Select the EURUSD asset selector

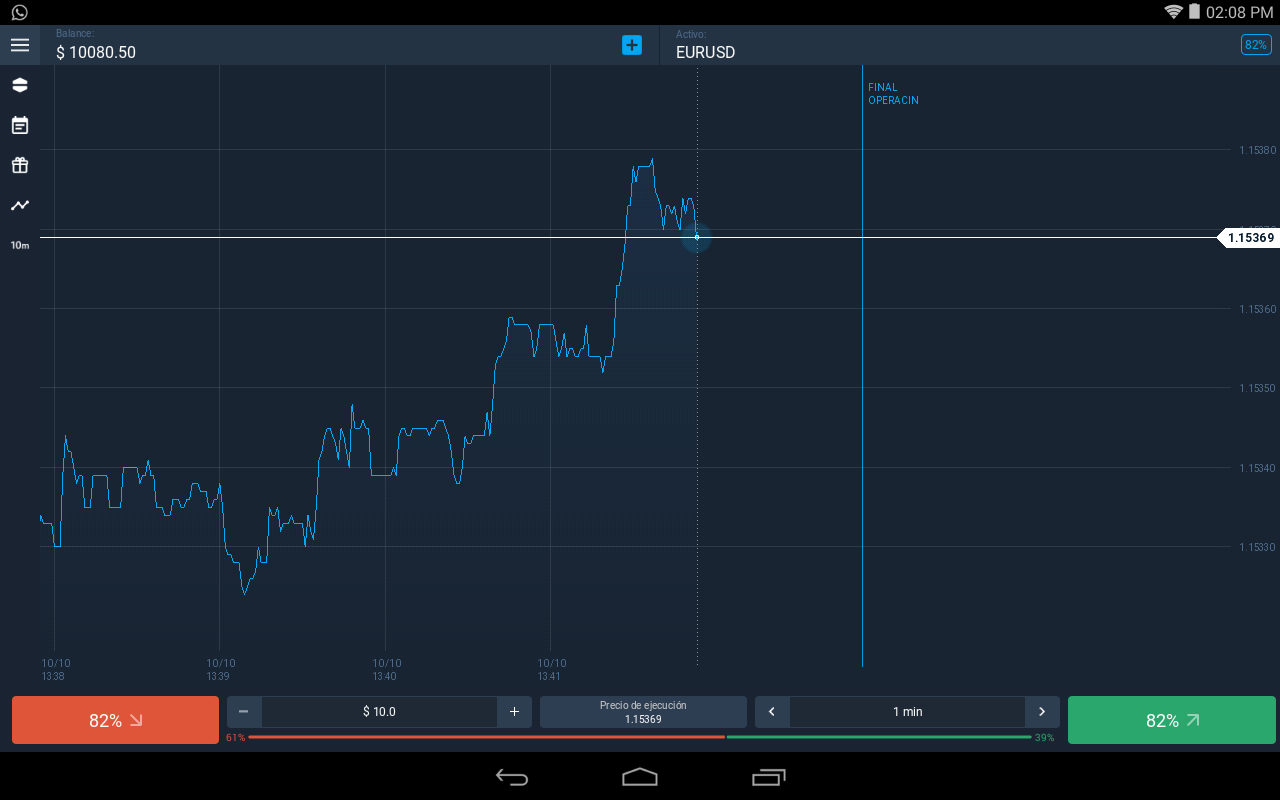click(x=705, y=52)
